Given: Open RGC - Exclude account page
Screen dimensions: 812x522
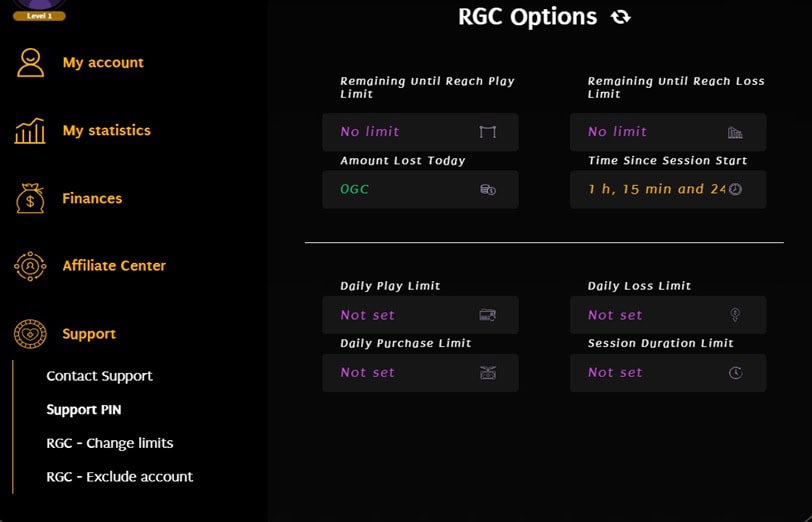Looking at the screenshot, I should coord(119,477).
